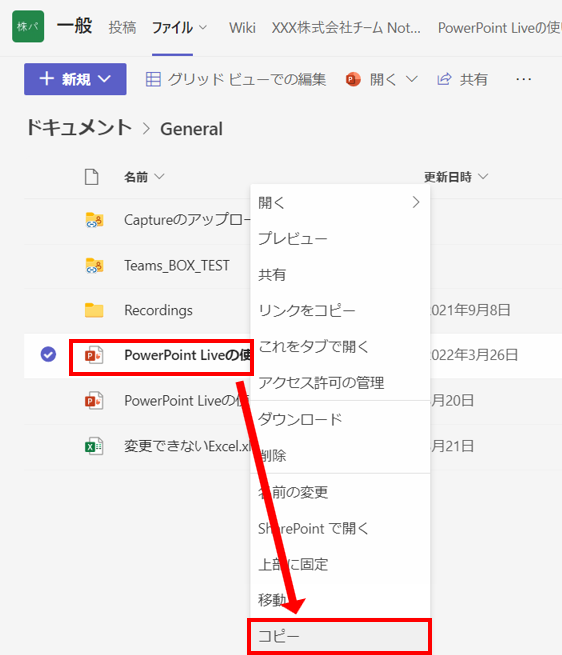Expand the 開く toolbar dropdown chevron

click(412, 79)
